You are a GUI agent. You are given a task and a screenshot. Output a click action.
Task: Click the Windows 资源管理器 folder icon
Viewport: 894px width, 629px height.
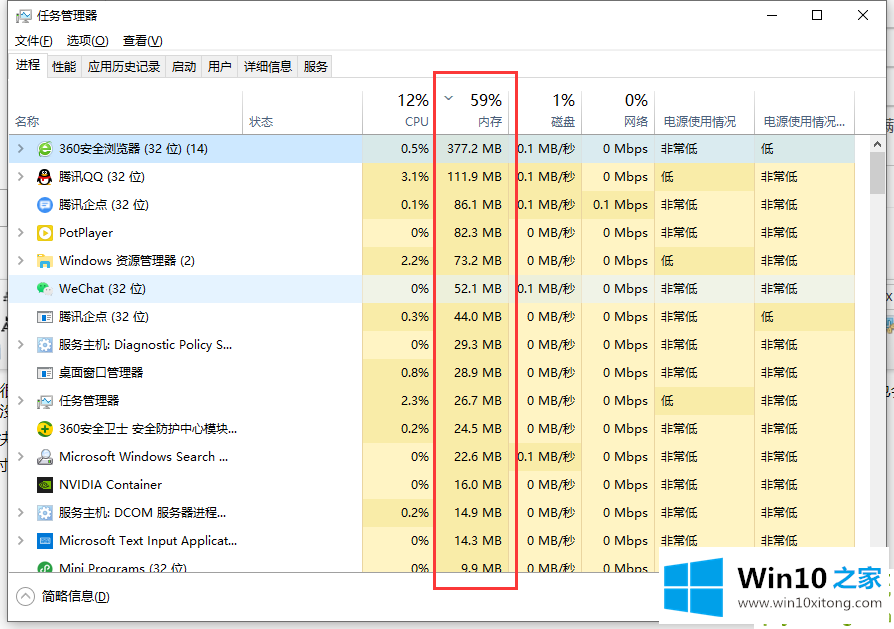(x=44, y=261)
